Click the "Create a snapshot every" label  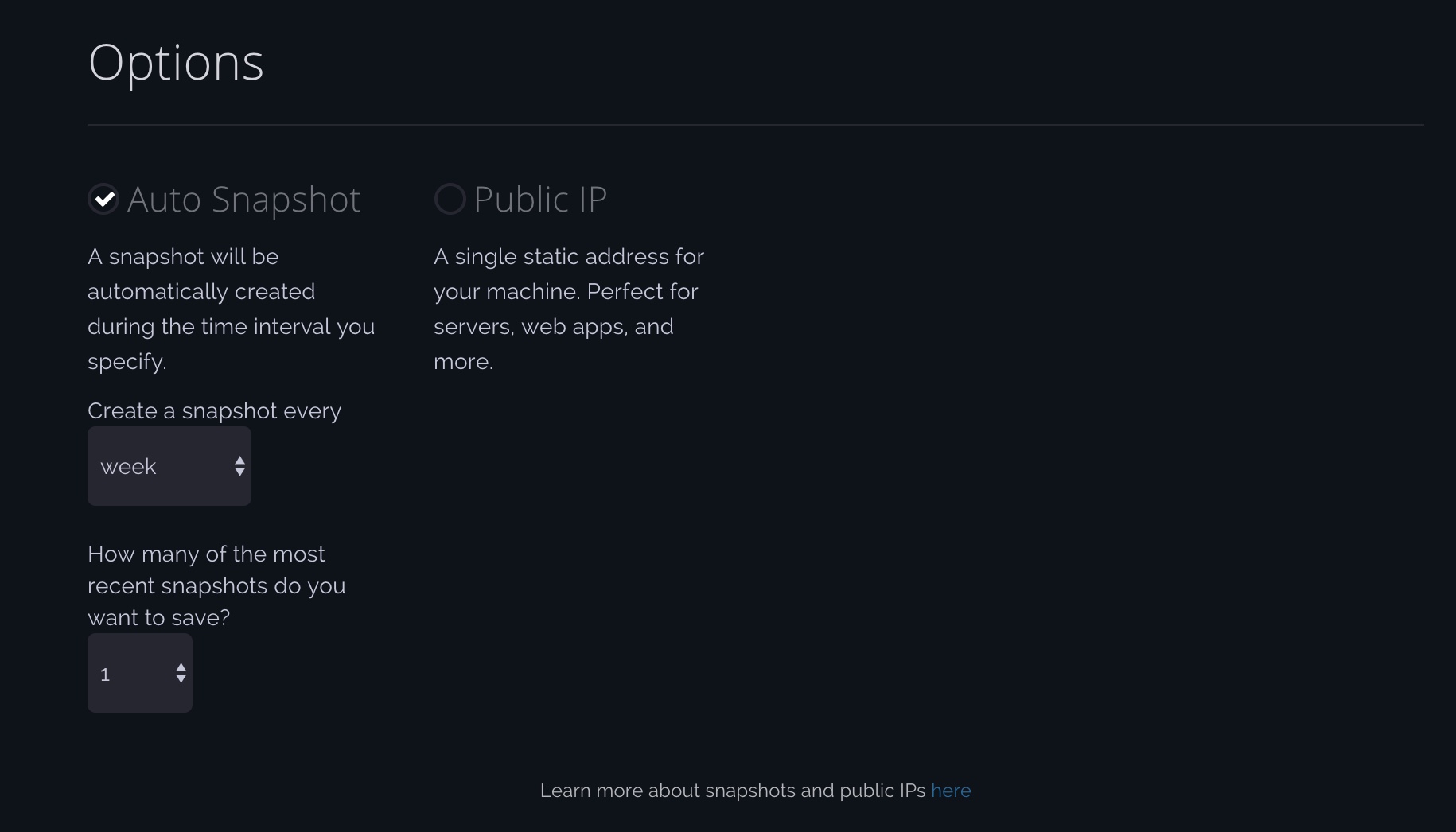214,411
